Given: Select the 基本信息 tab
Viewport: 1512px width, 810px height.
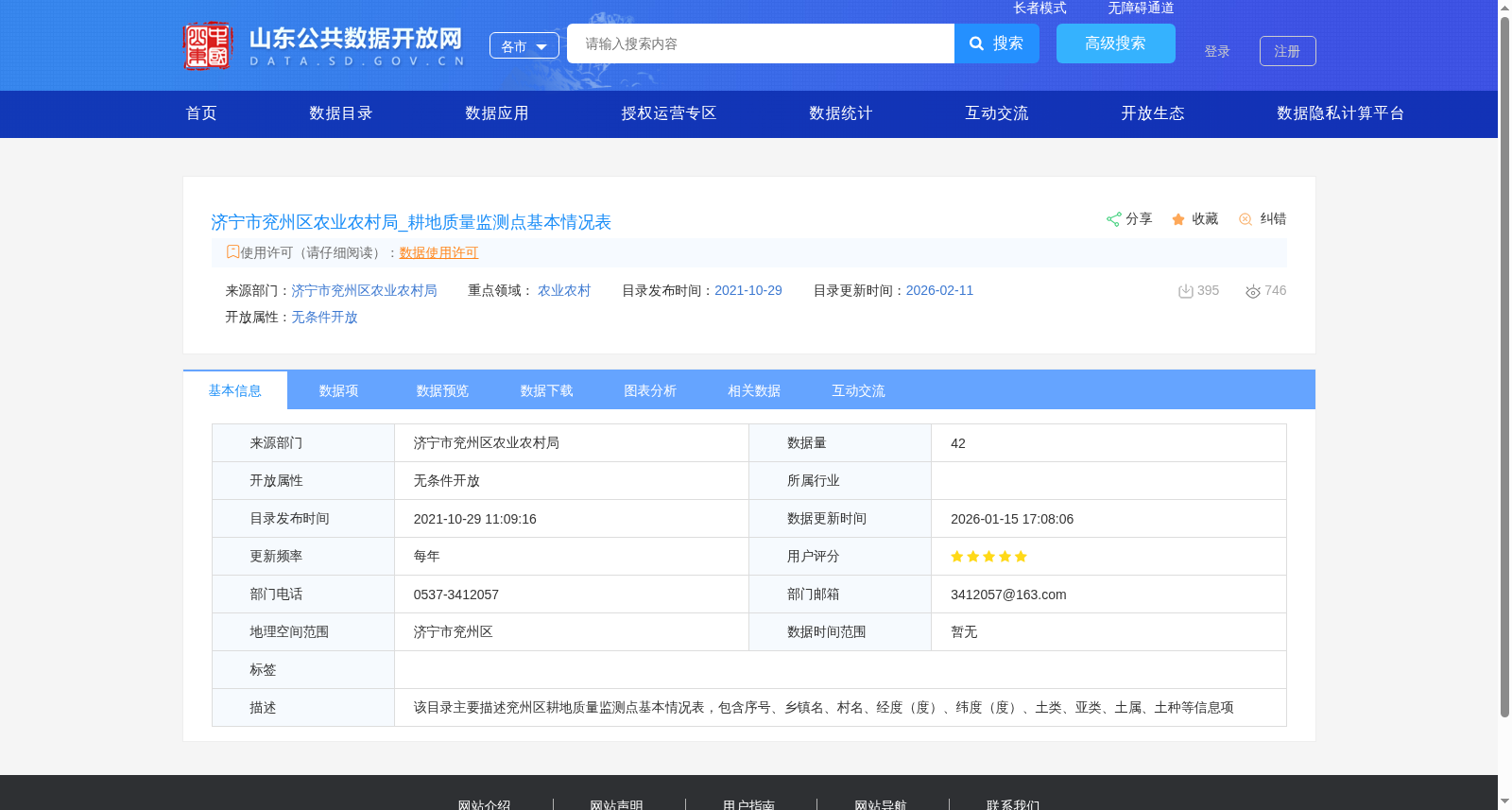Looking at the screenshot, I should (x=235, y=390).
